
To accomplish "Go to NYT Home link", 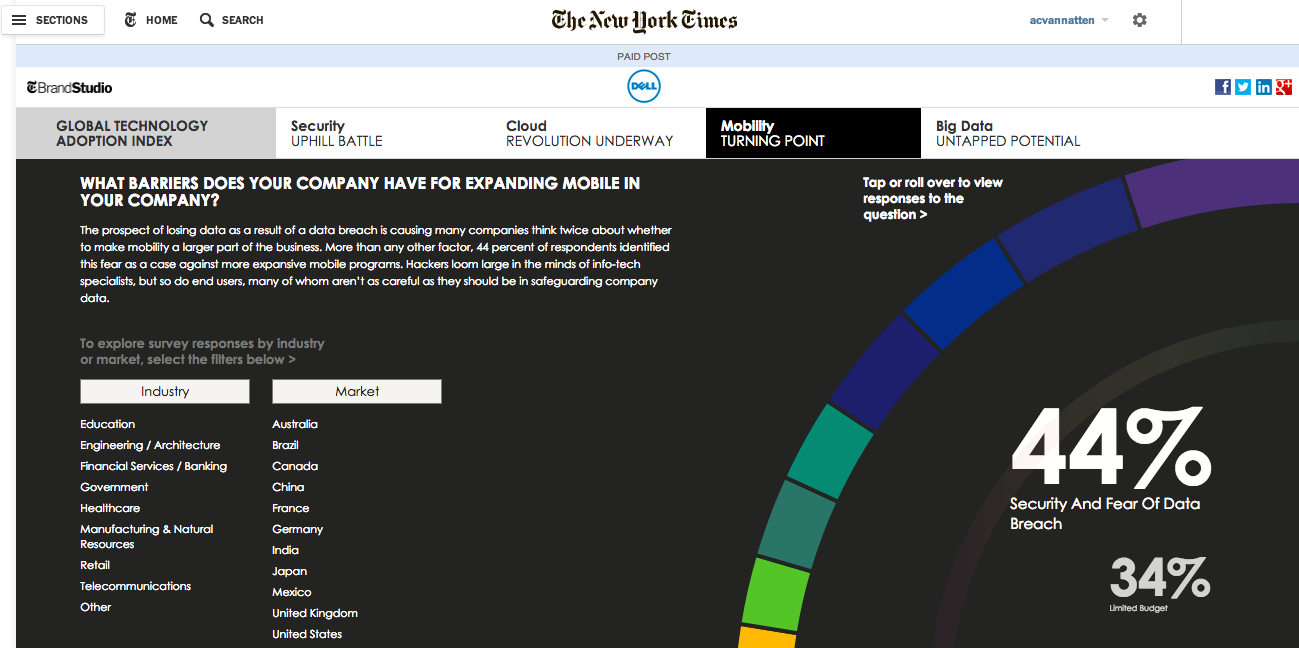I will pyautogui.click(x=150, y=20).
